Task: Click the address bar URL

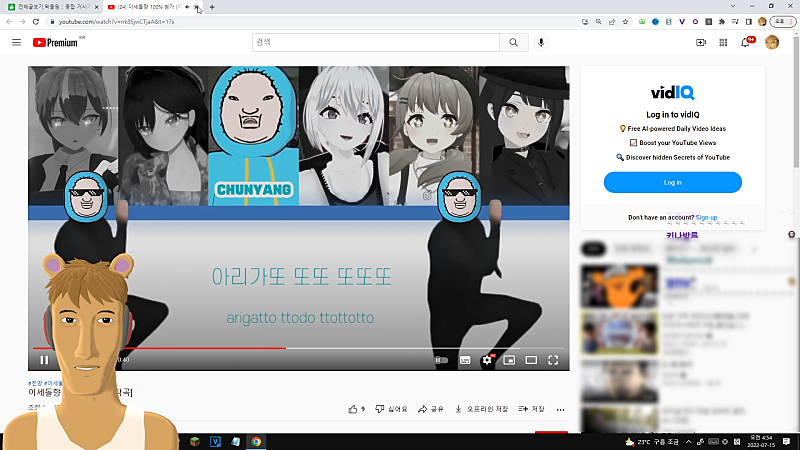Action: pyautogui.click(x=116, y=22)
